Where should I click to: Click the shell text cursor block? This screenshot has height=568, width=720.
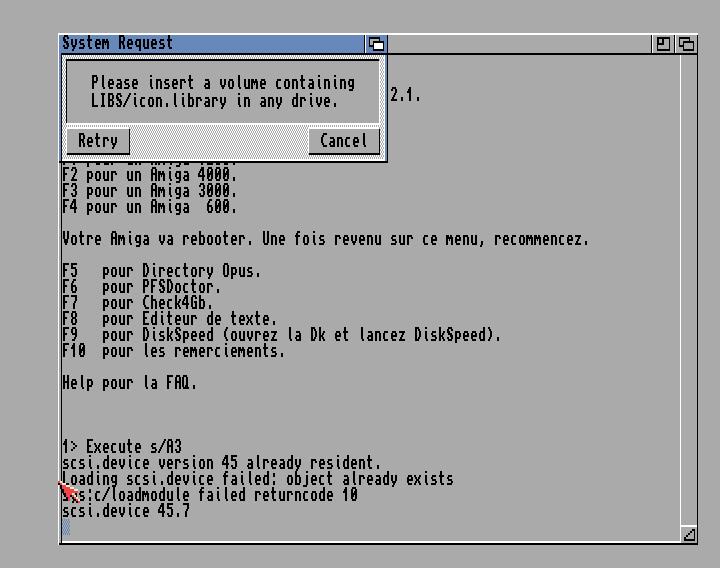[x=66, y=527]
